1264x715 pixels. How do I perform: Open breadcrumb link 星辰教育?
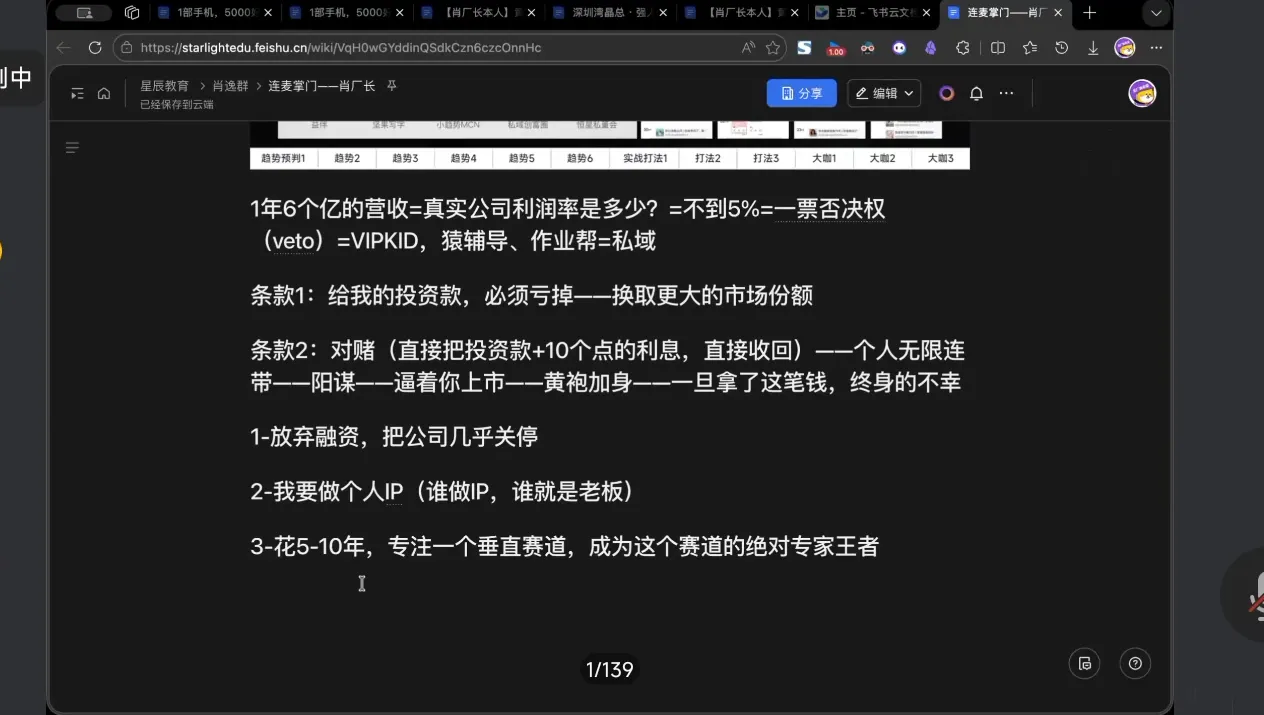click(x=164, y=85)
